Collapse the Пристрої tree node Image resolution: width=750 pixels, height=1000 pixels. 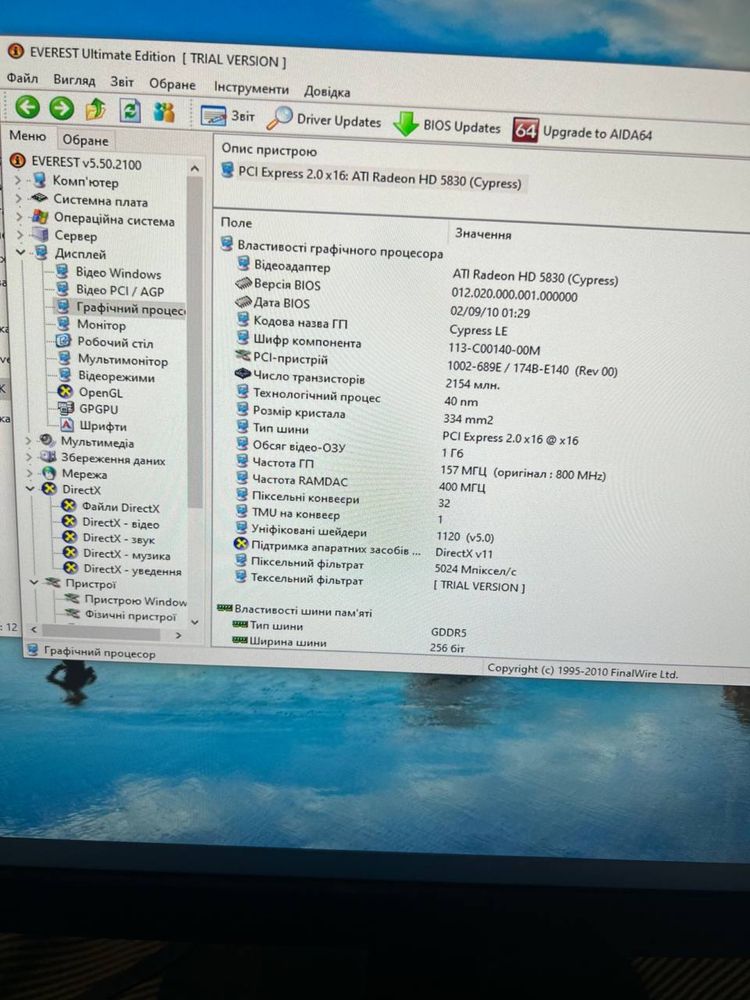[34, 582]
